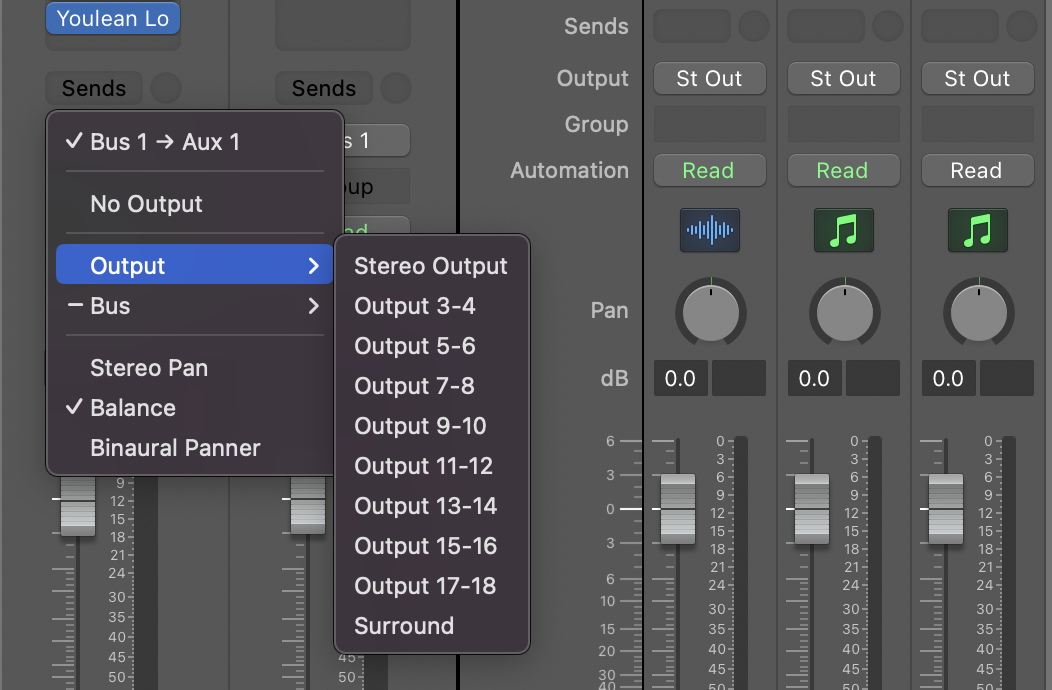Click the pan knob on audio track strip

[x=711, y=312]
